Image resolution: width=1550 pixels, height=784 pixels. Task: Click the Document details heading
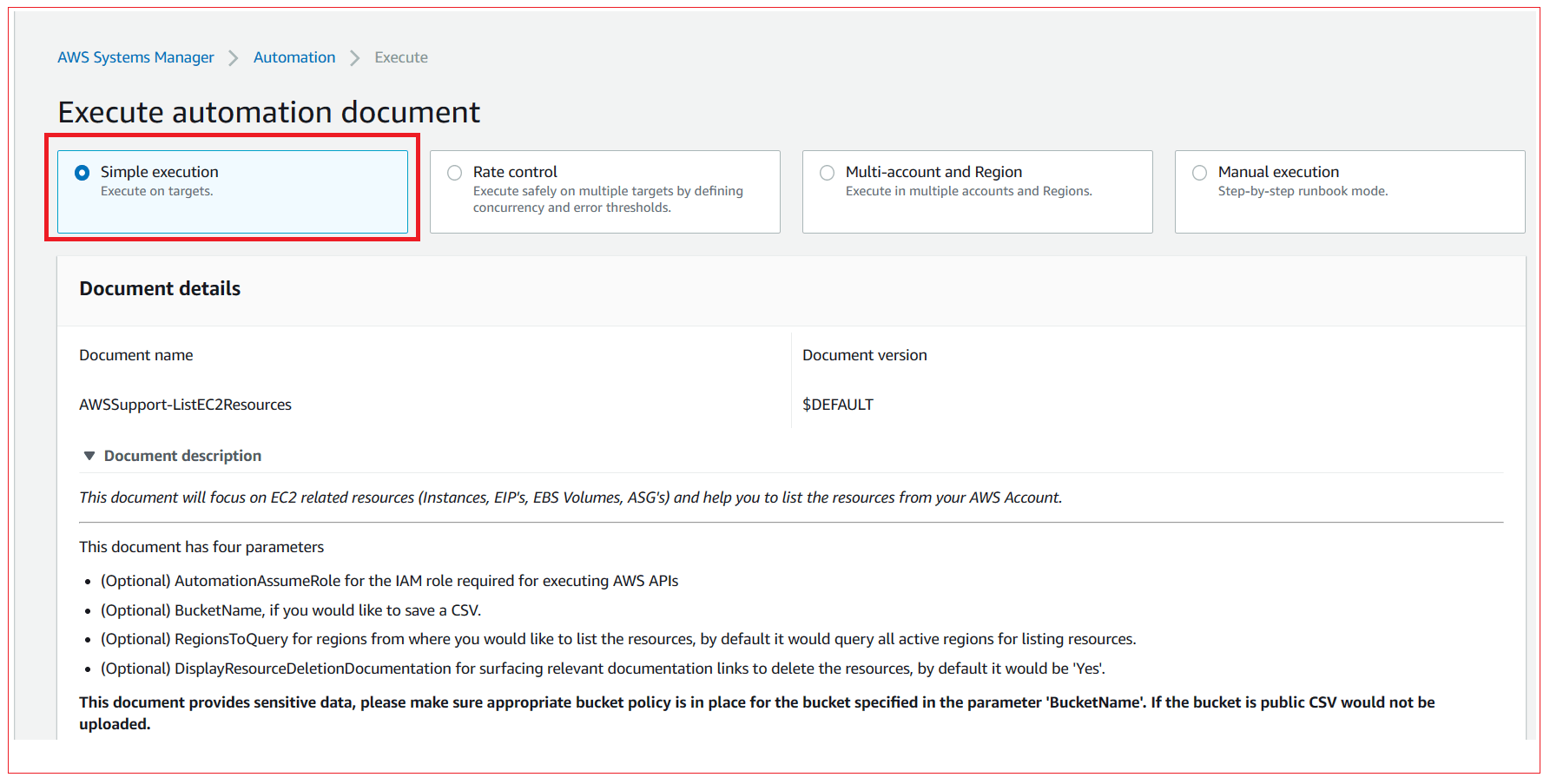pyautogui.click(x=159, y=288)
